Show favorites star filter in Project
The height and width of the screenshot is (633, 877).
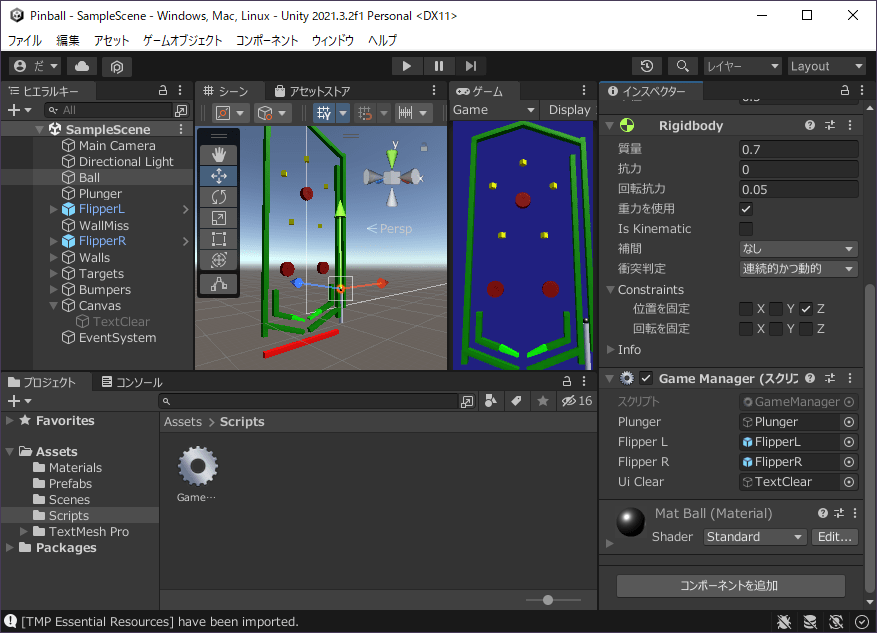coord(543,401)
